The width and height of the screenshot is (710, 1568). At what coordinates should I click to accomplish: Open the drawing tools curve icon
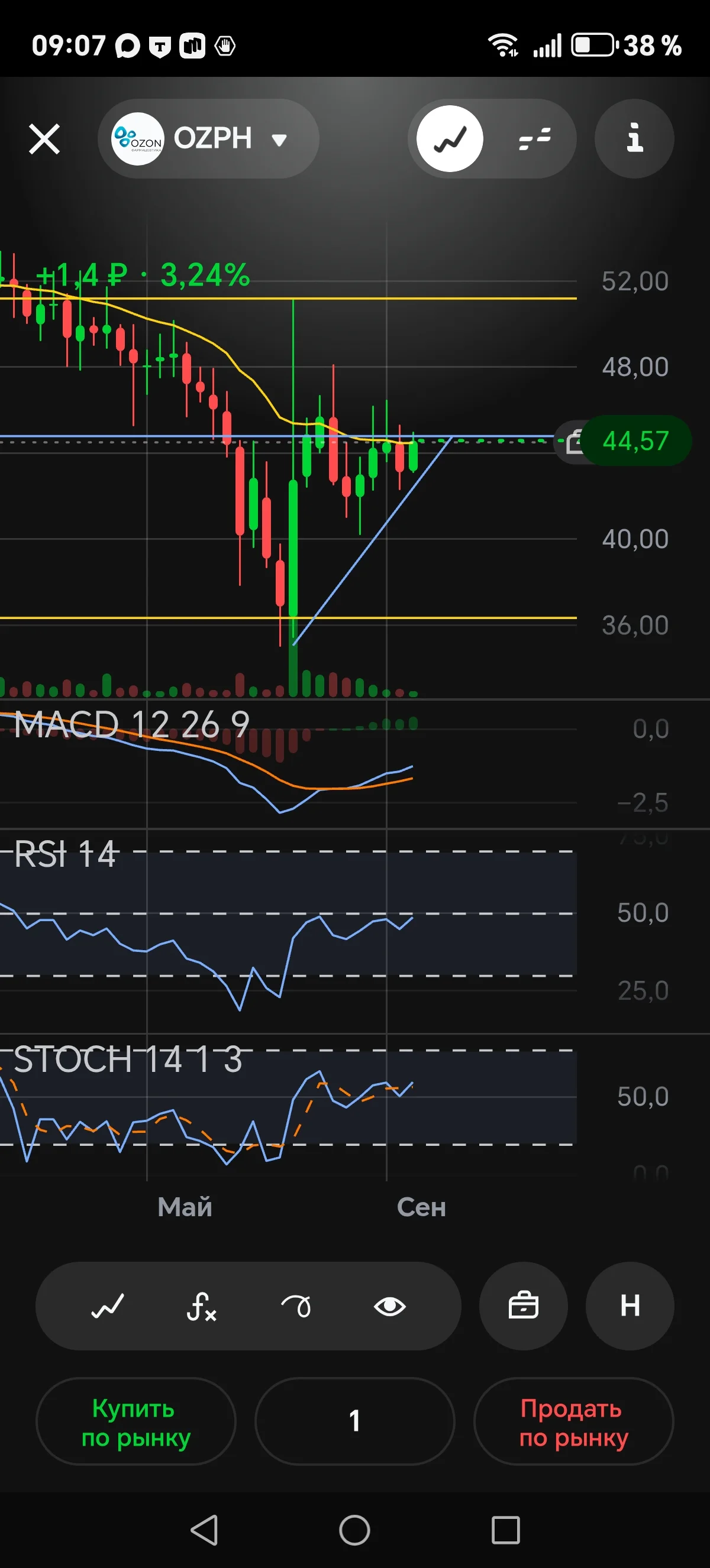[296, 1306]
